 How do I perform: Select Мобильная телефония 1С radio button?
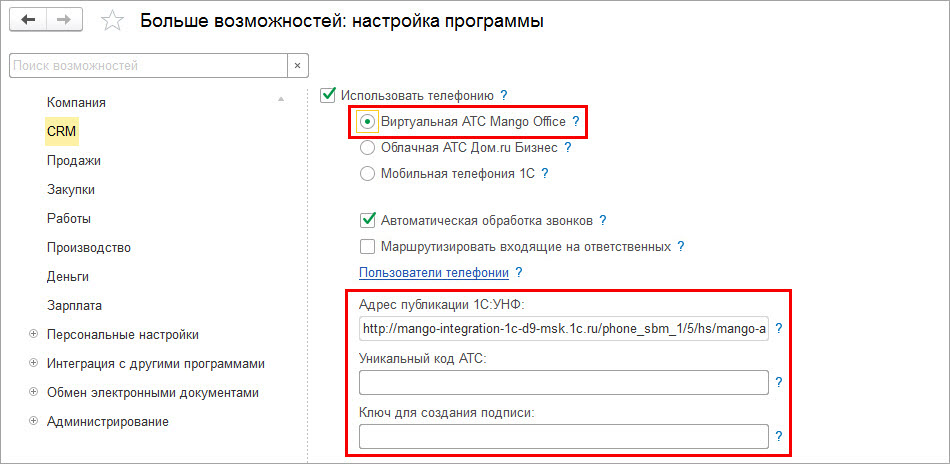(368, 173)
